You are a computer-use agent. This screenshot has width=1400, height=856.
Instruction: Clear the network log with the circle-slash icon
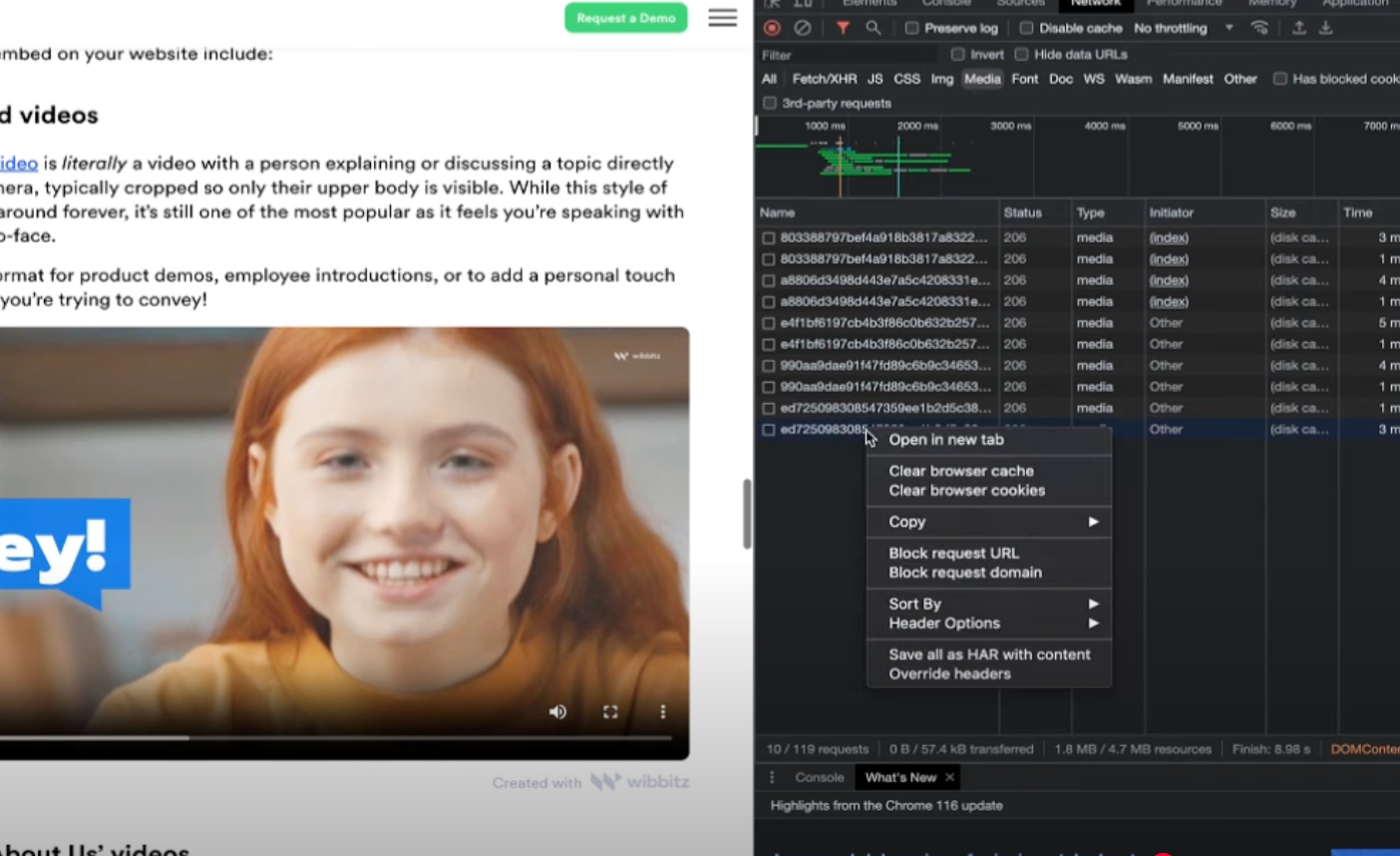pyautogui.click(x=802, y=28)
